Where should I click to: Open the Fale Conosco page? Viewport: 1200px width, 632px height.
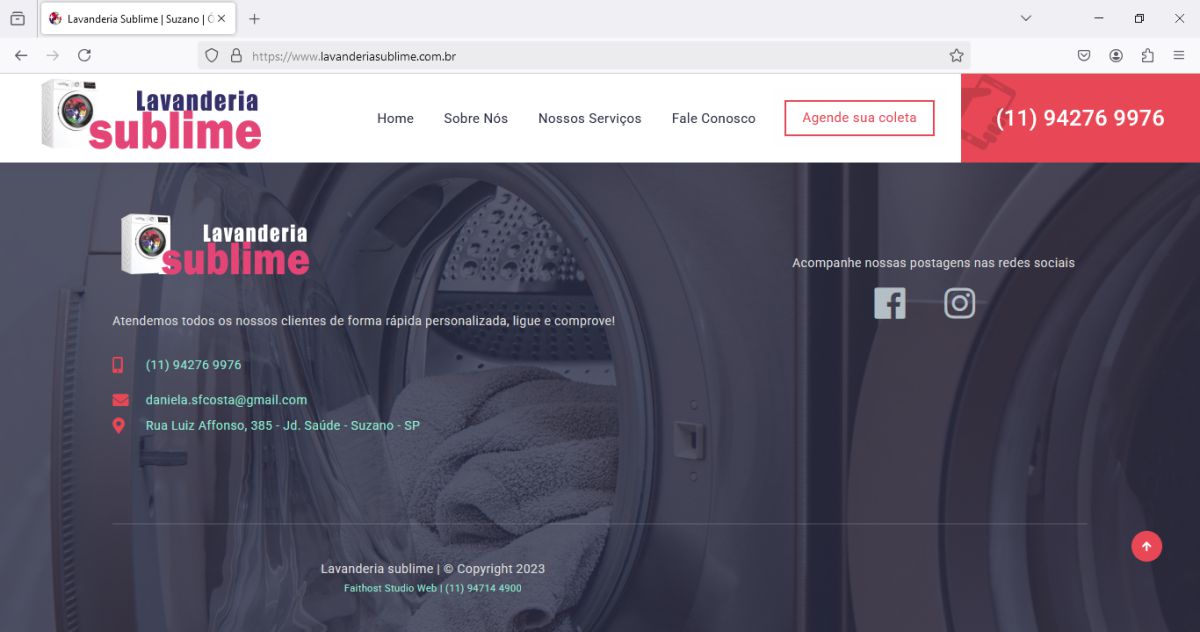713,118
